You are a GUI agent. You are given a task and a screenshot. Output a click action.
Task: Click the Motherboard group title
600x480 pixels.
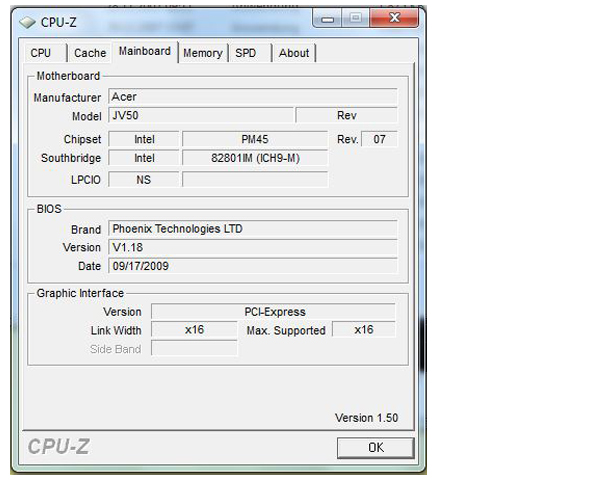(68, 76)
